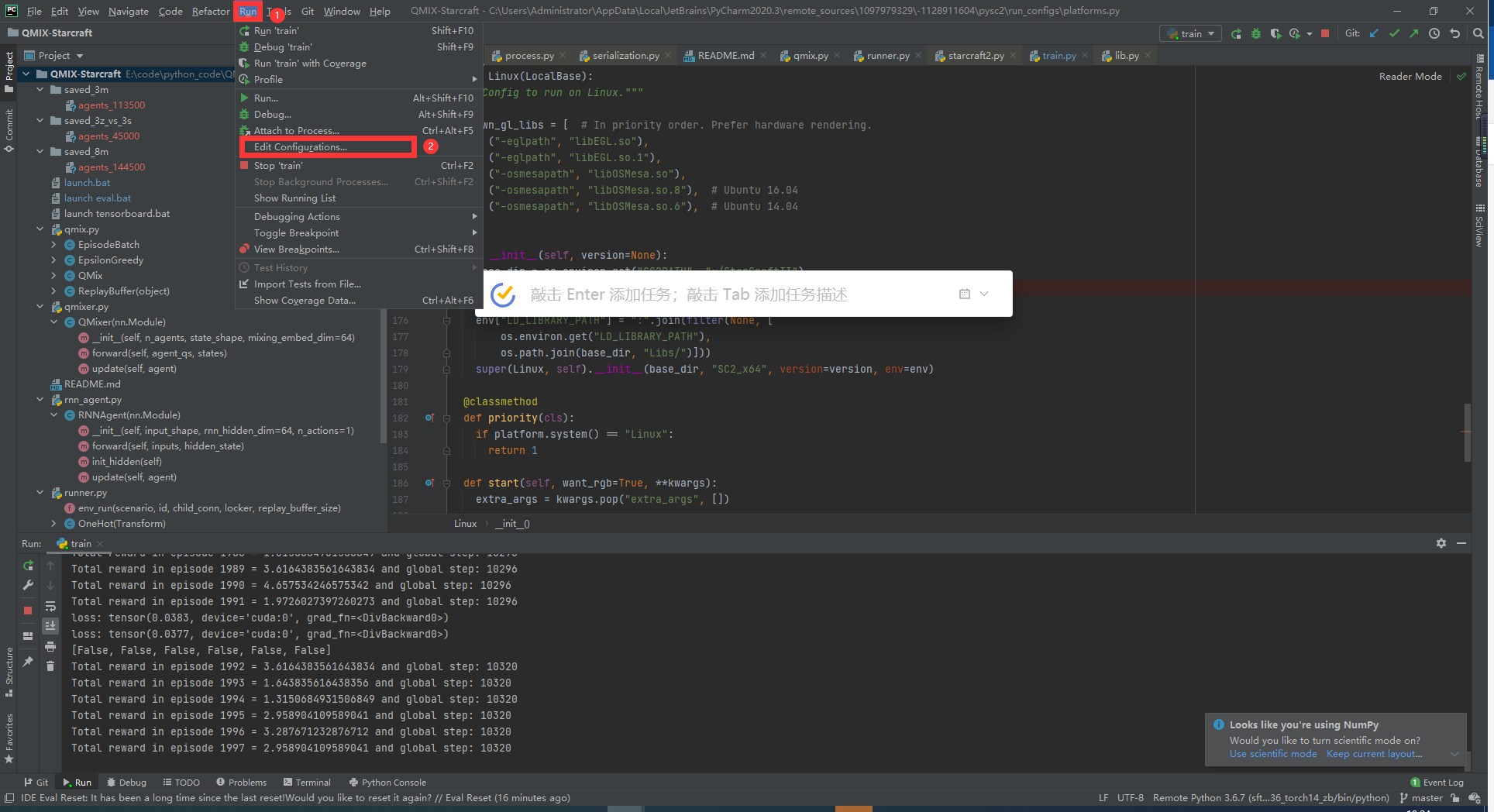Expand the ReplayBuffer(object) node
This screenshot has height=812, width=1494.
tap(54, 291)
